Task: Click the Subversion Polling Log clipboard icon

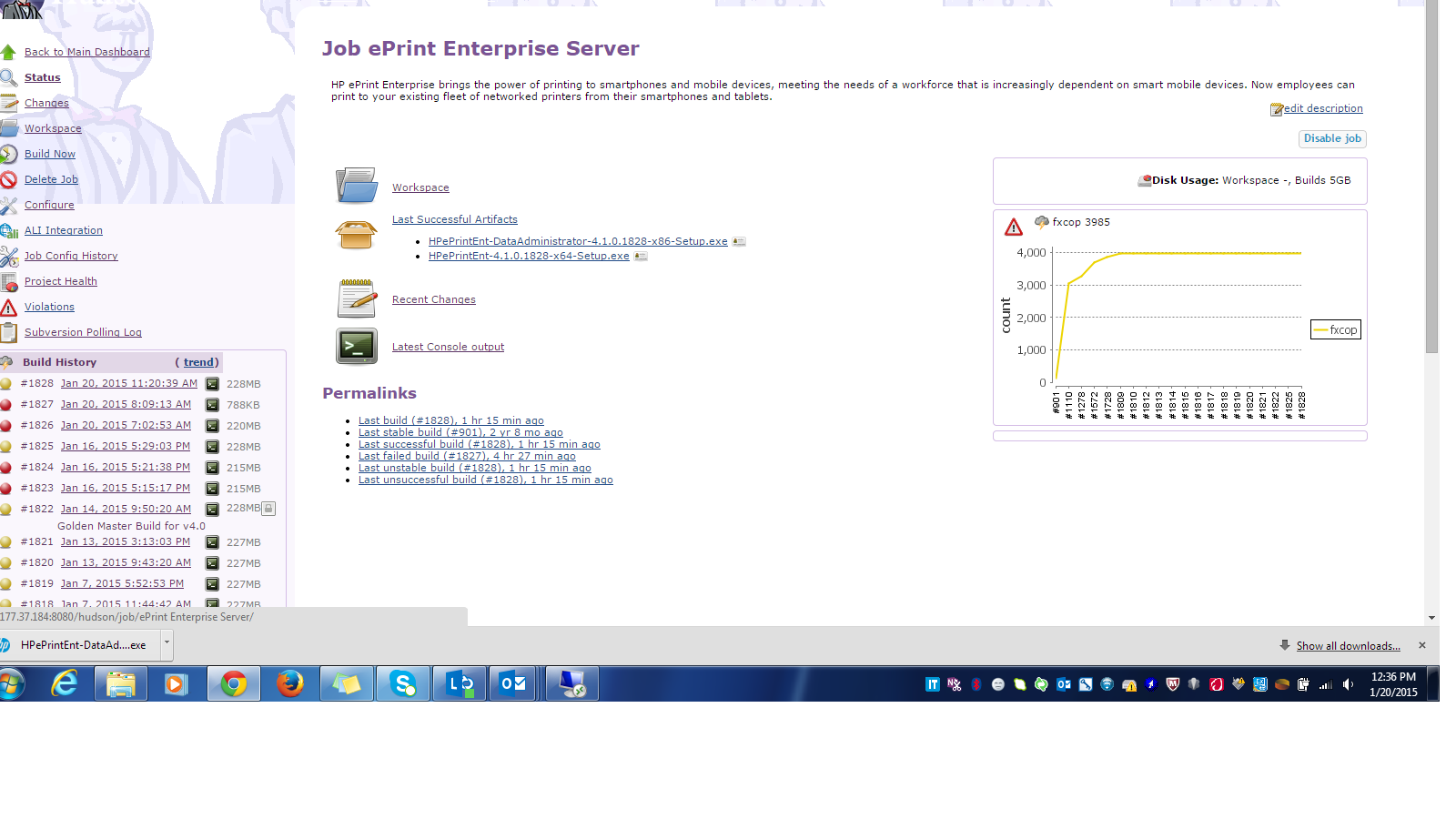Action: tap(8, 332)
